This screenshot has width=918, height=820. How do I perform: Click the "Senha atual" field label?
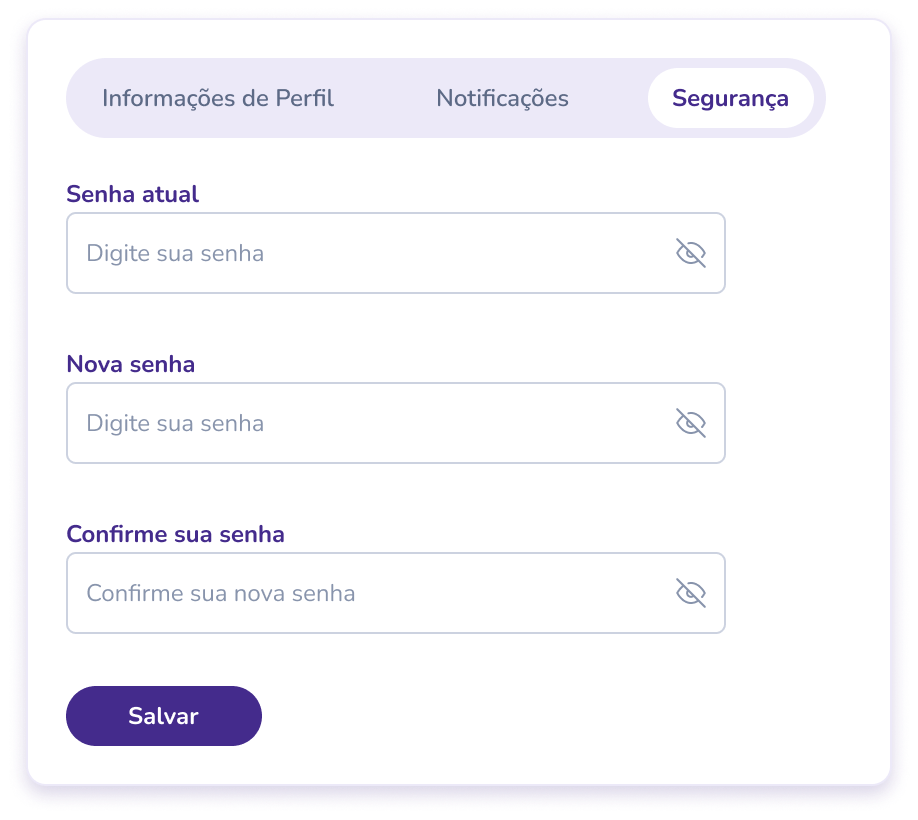click(133, 194)
